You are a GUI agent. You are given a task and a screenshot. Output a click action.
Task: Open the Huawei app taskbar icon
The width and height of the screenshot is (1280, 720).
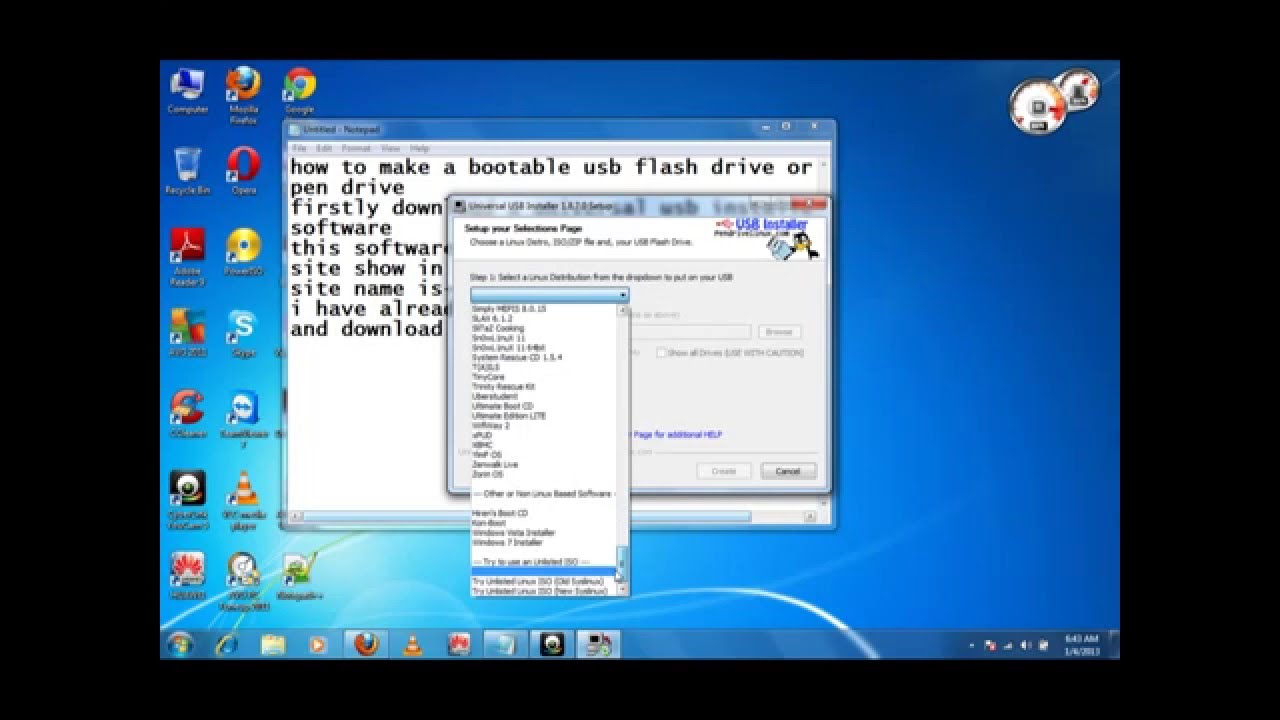pyautogui.click(x=458, y=644)
